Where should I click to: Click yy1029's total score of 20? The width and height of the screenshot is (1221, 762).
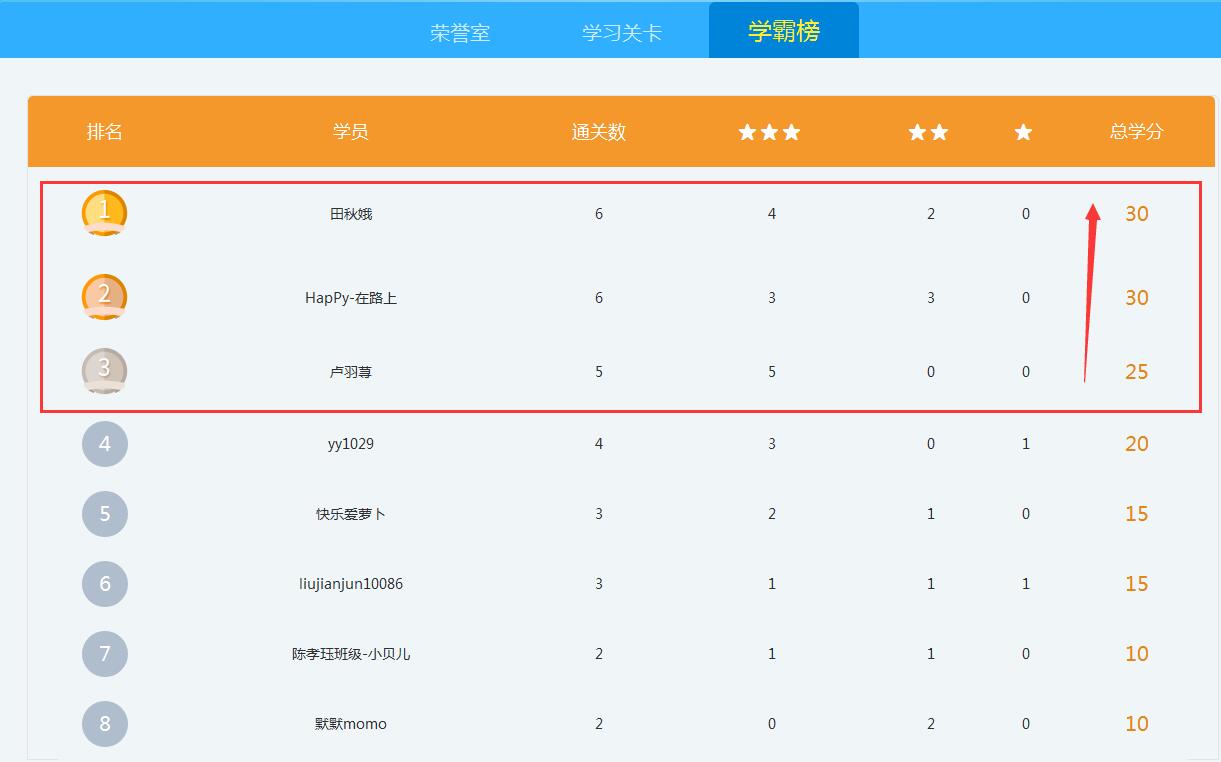click(x=1136, y=444)
